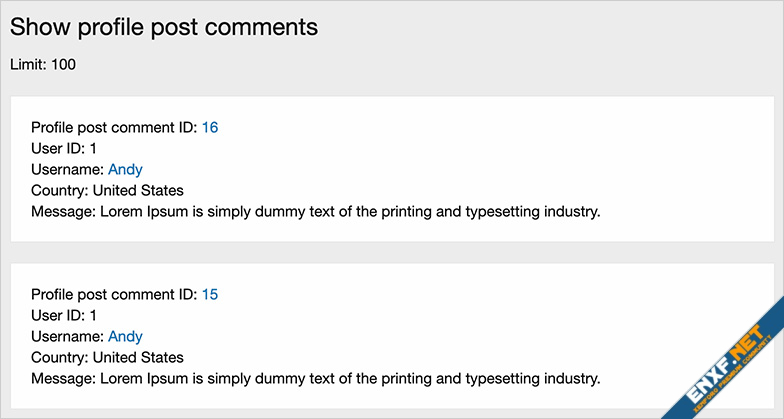Click "Profile post comment ID:" label in second card
This screenshot has width=784, height=419.
tap(114, 294)
